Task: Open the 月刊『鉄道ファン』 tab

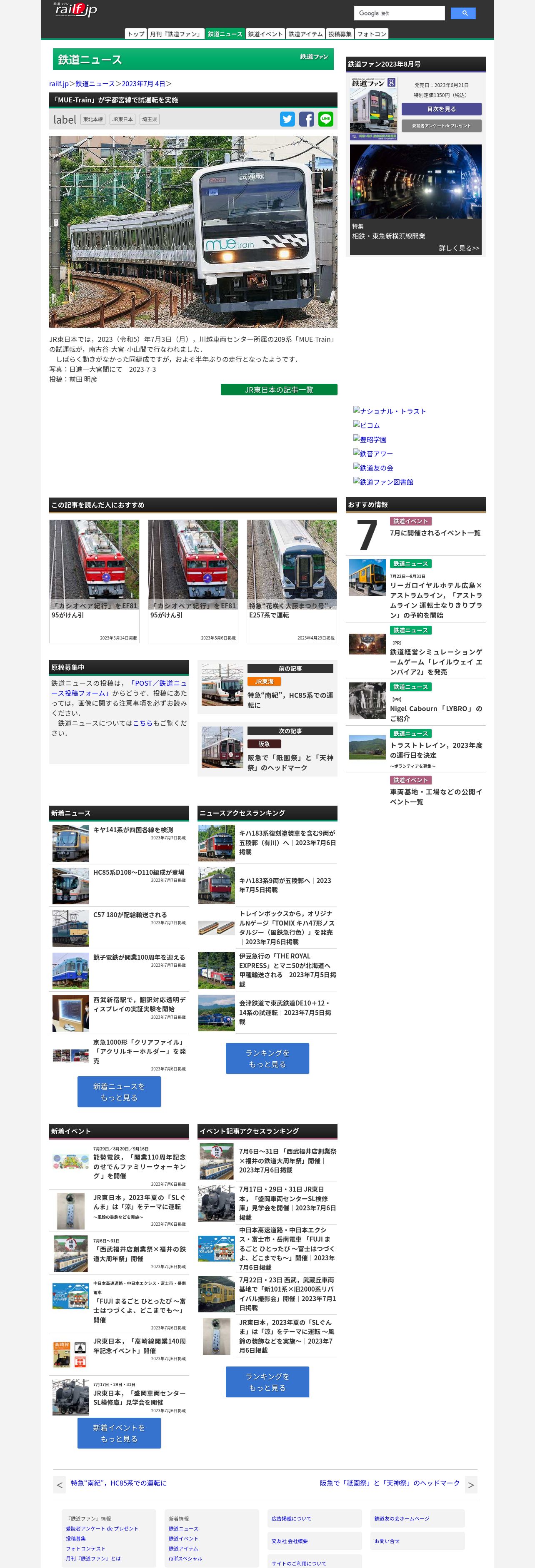Action: 175,34
